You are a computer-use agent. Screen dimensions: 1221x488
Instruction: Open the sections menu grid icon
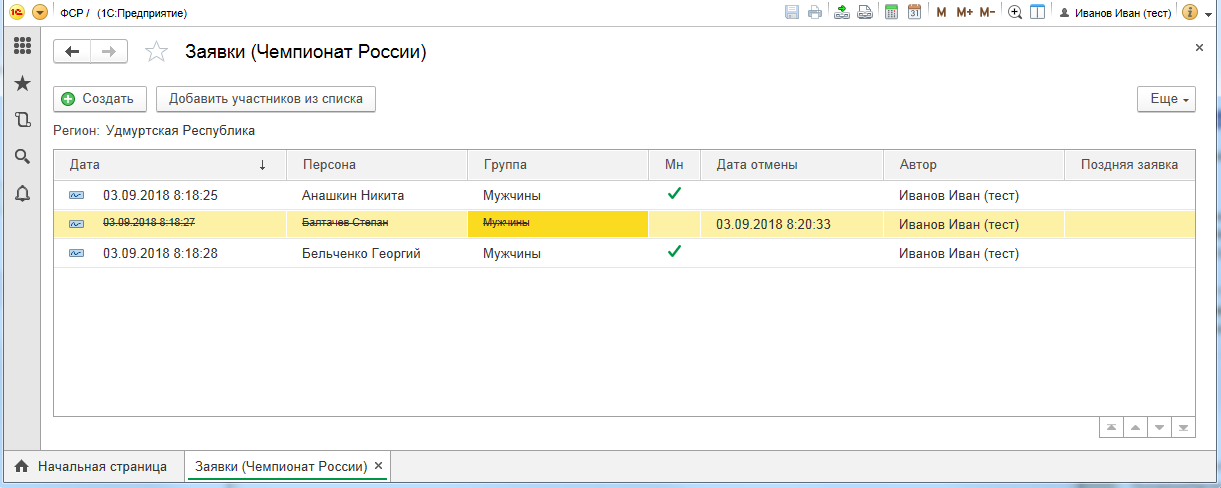pyautogui.click(x=22, y=47)
